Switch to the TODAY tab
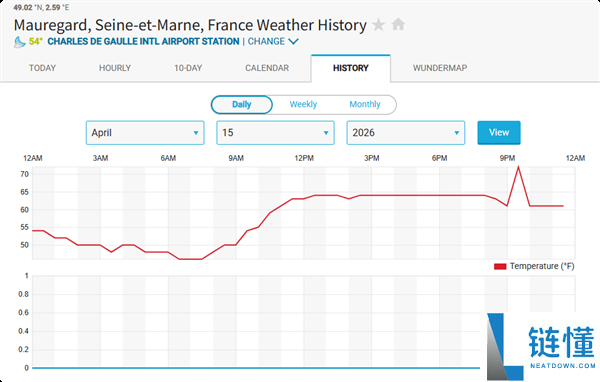 [42, 68]
